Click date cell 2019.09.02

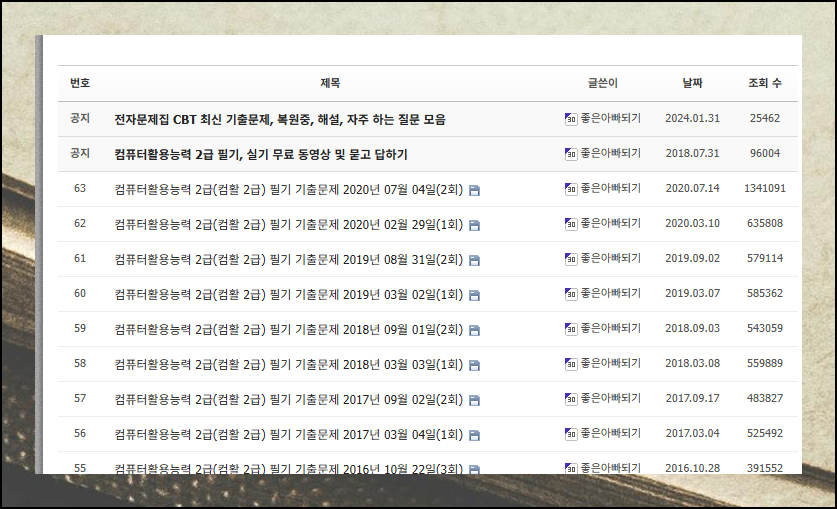[x=692, y=258]
